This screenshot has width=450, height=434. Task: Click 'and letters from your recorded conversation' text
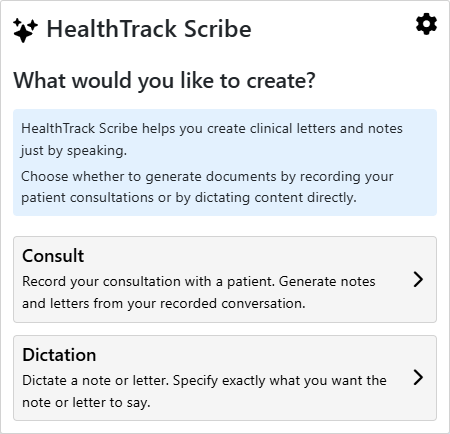click(164, 304)
